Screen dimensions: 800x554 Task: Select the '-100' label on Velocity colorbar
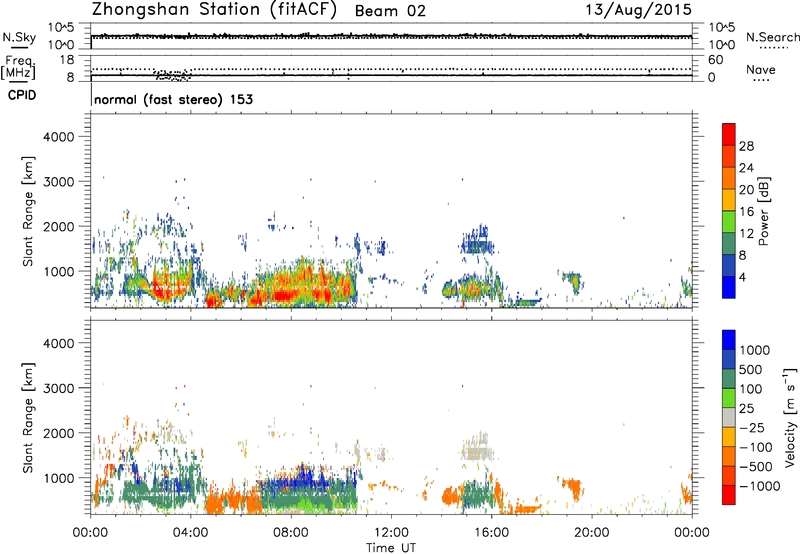pyautogui.click(x=756, y=447)
